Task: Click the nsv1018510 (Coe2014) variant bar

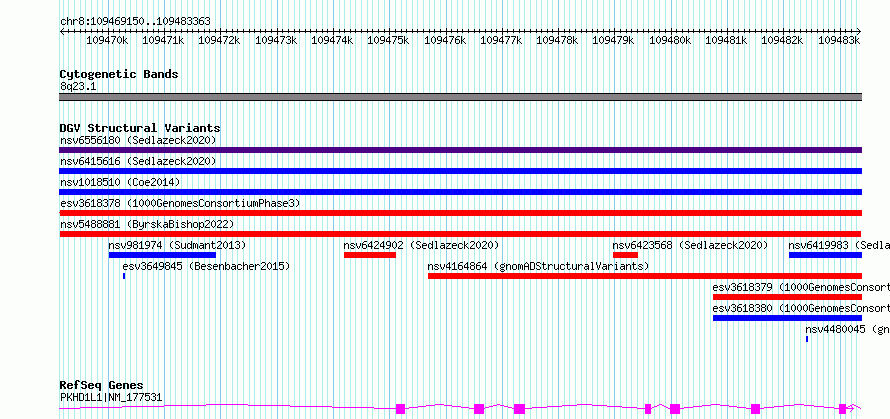Action: [460, 192]
